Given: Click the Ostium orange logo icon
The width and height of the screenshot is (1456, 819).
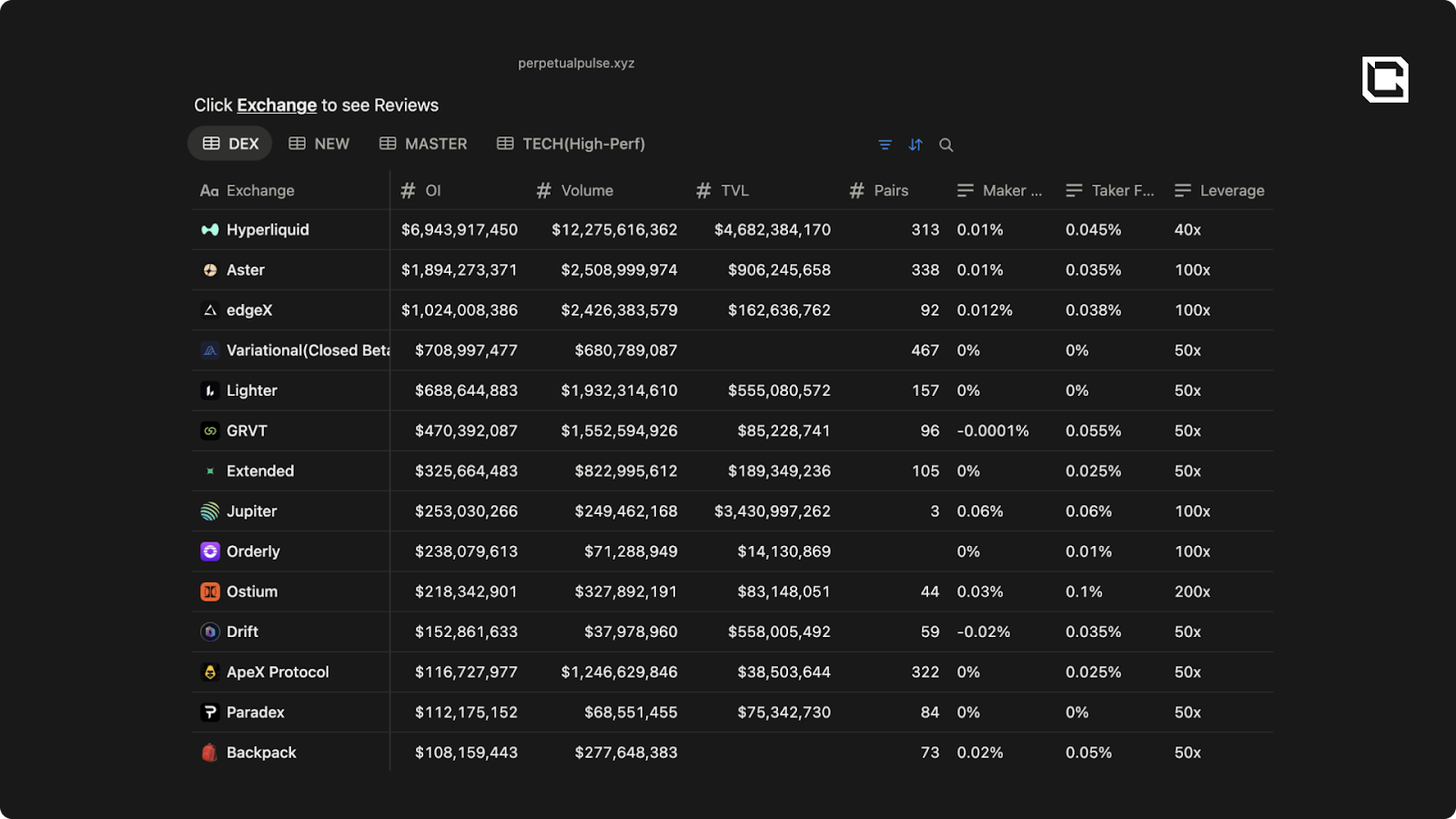Looking at the screenshot, I should pyautogui.click(x=210, y=591).
